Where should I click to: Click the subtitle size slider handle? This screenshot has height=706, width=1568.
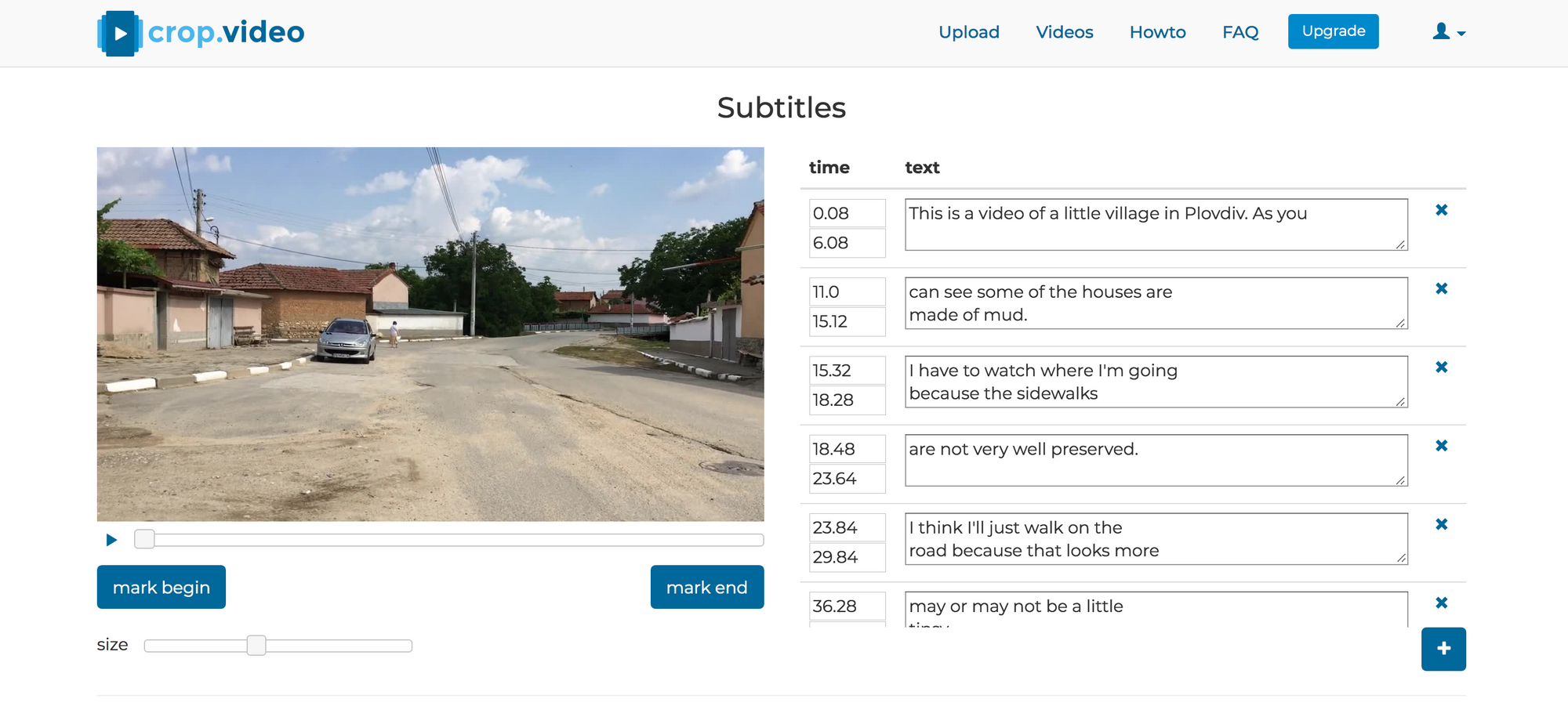pos(256,646)
